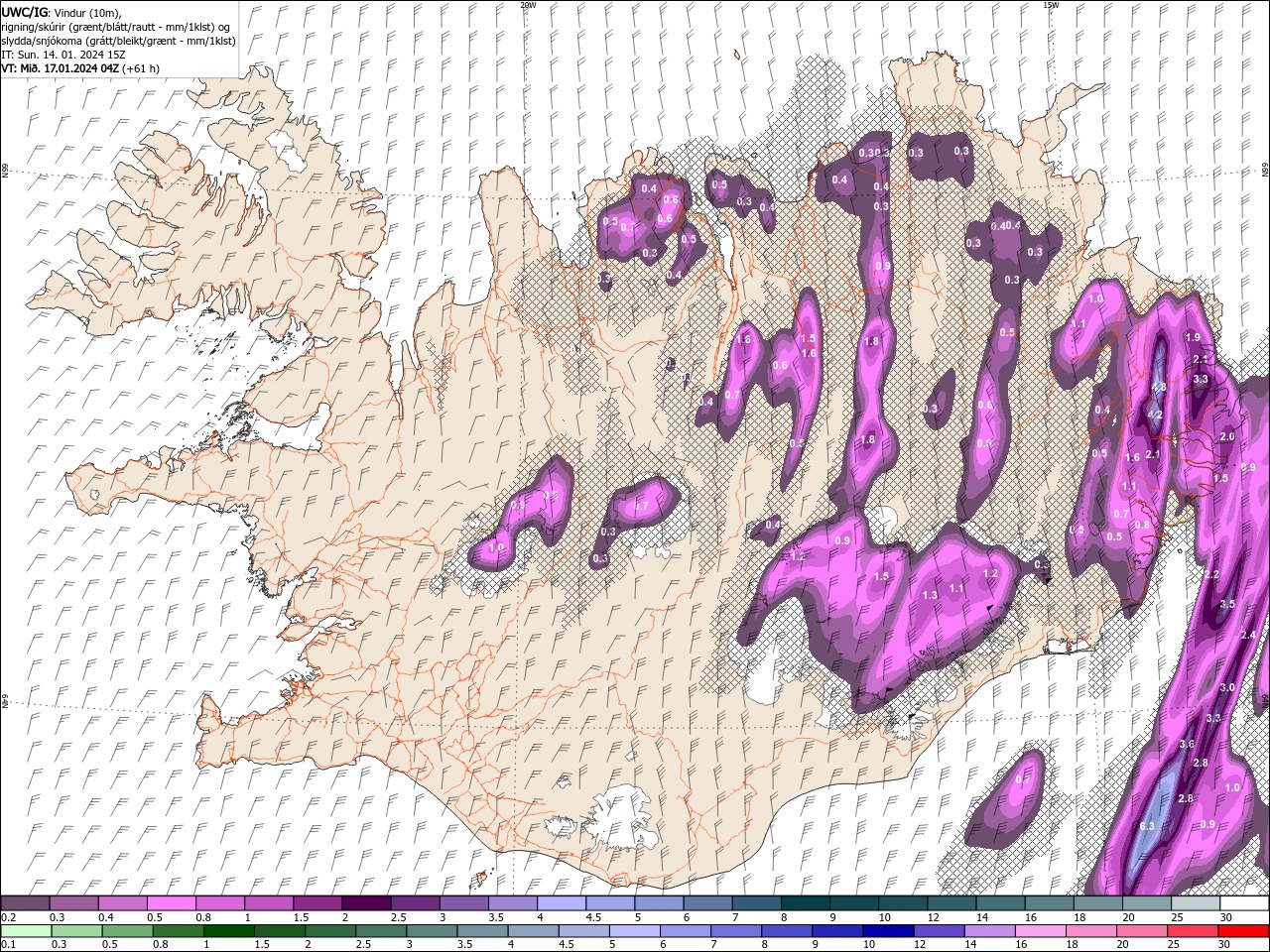Click the 2.4 precipitation value on map

click(x=1248, y=635)
